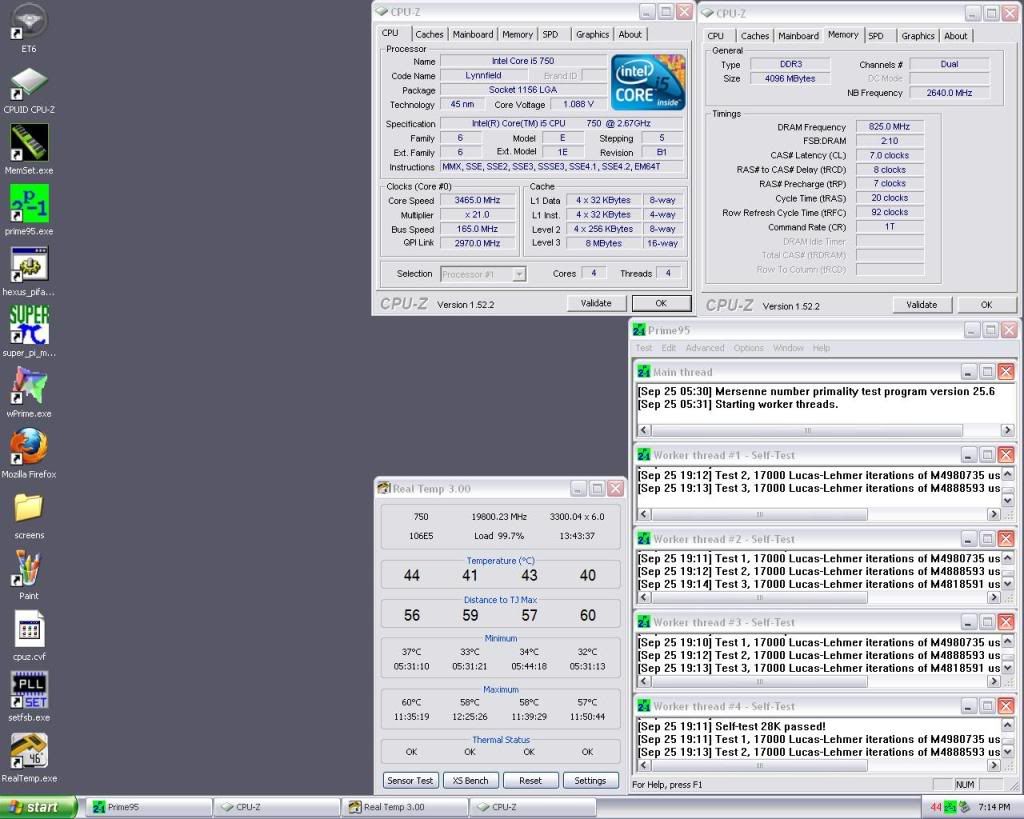Open MemSet.exe desktop shortcut
The height and width of the screenshot is (819, 1024).
coord(29,143)
